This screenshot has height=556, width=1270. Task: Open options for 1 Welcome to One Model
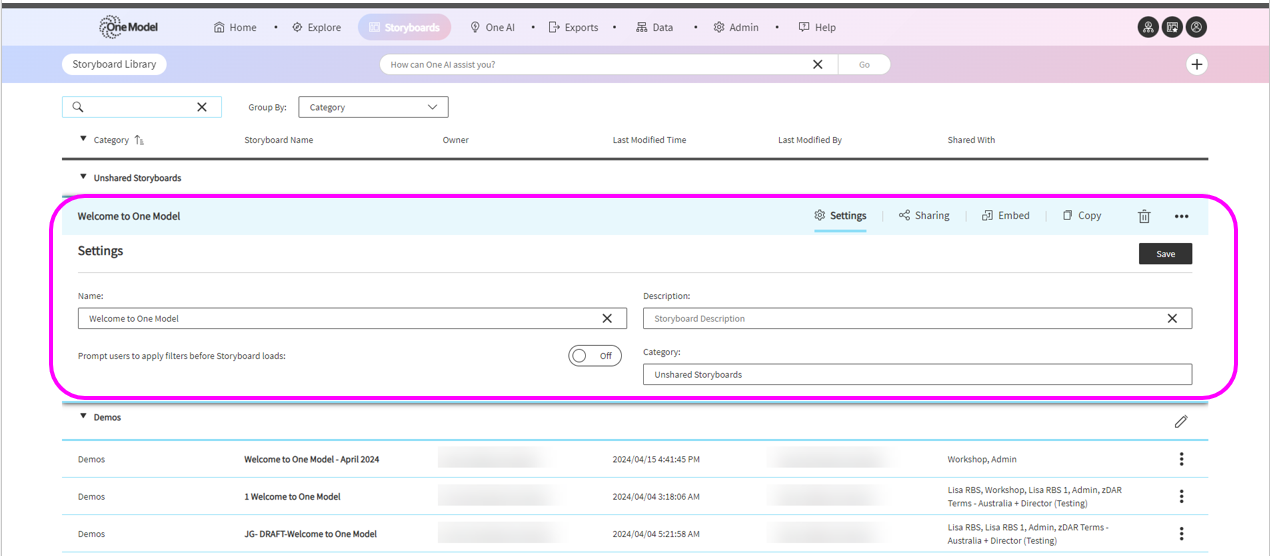[x=1182, y=497]
